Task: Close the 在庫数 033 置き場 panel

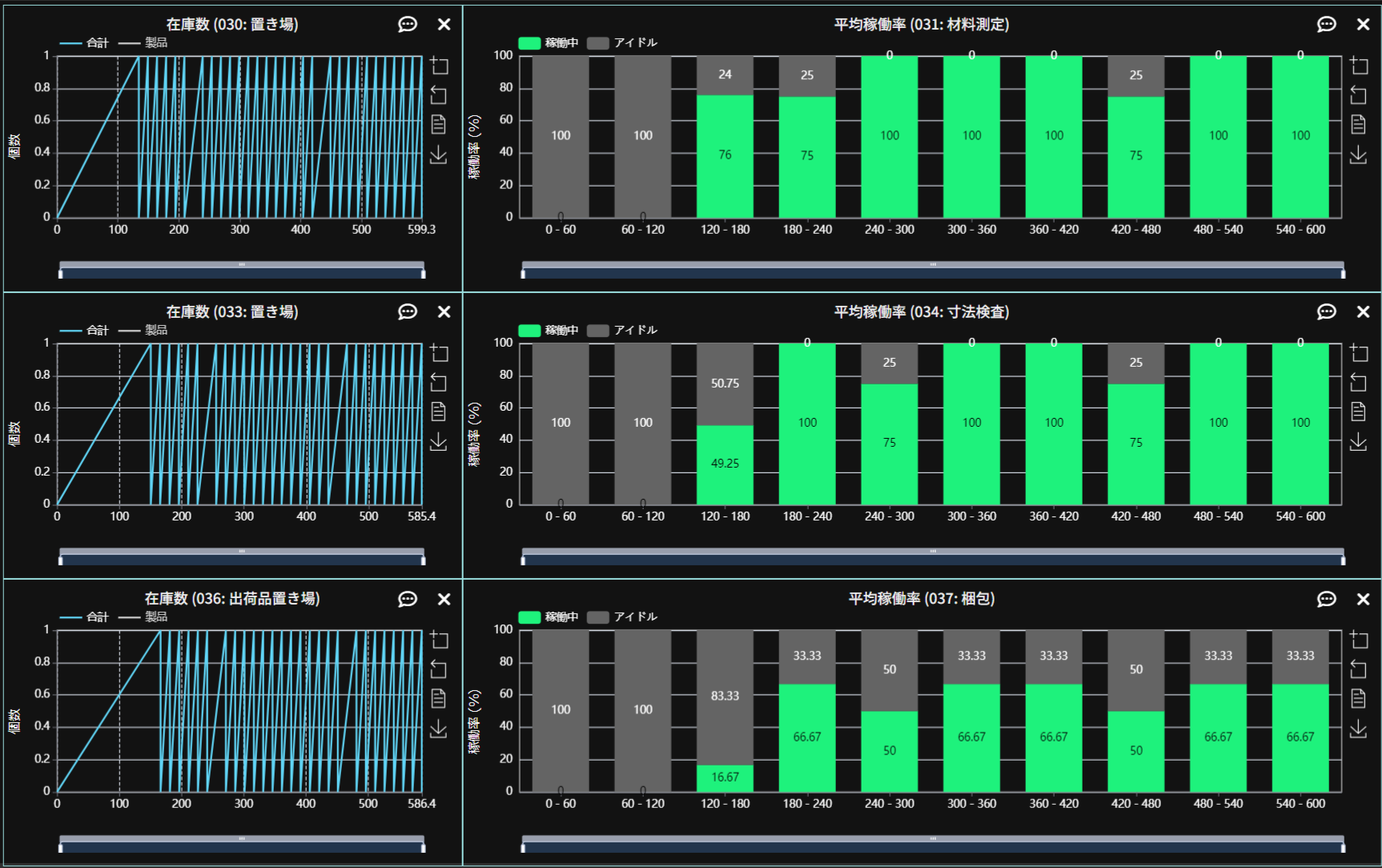Action: [444, 312]
